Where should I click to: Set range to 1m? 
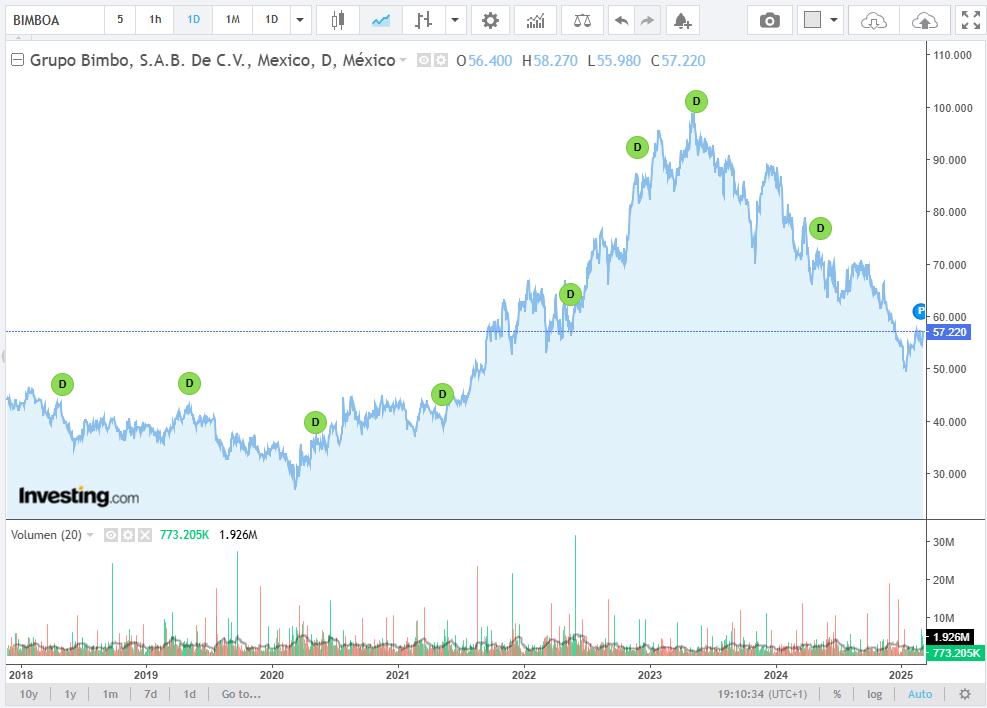coord(110,694)
